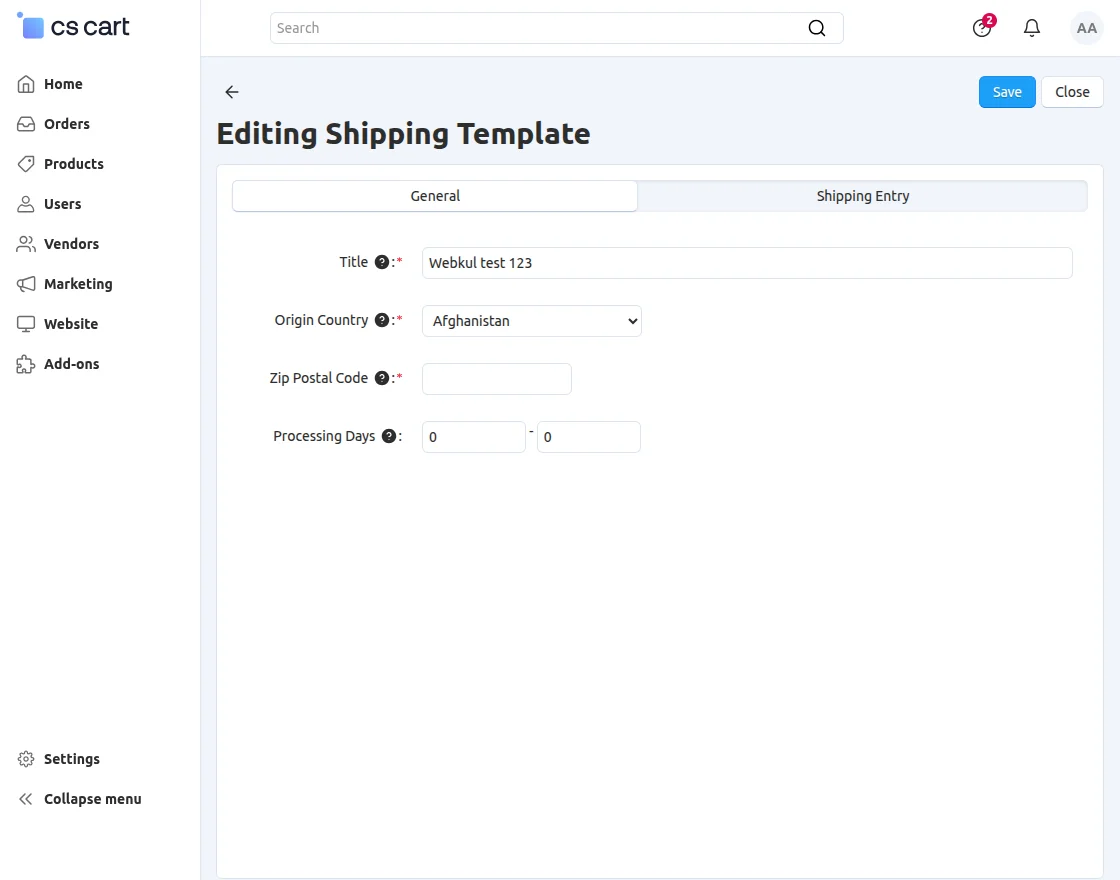Open Settings in the sidebar
Image resolution: width=1120 pixels, height=880 pixels.
coord(71,759)
